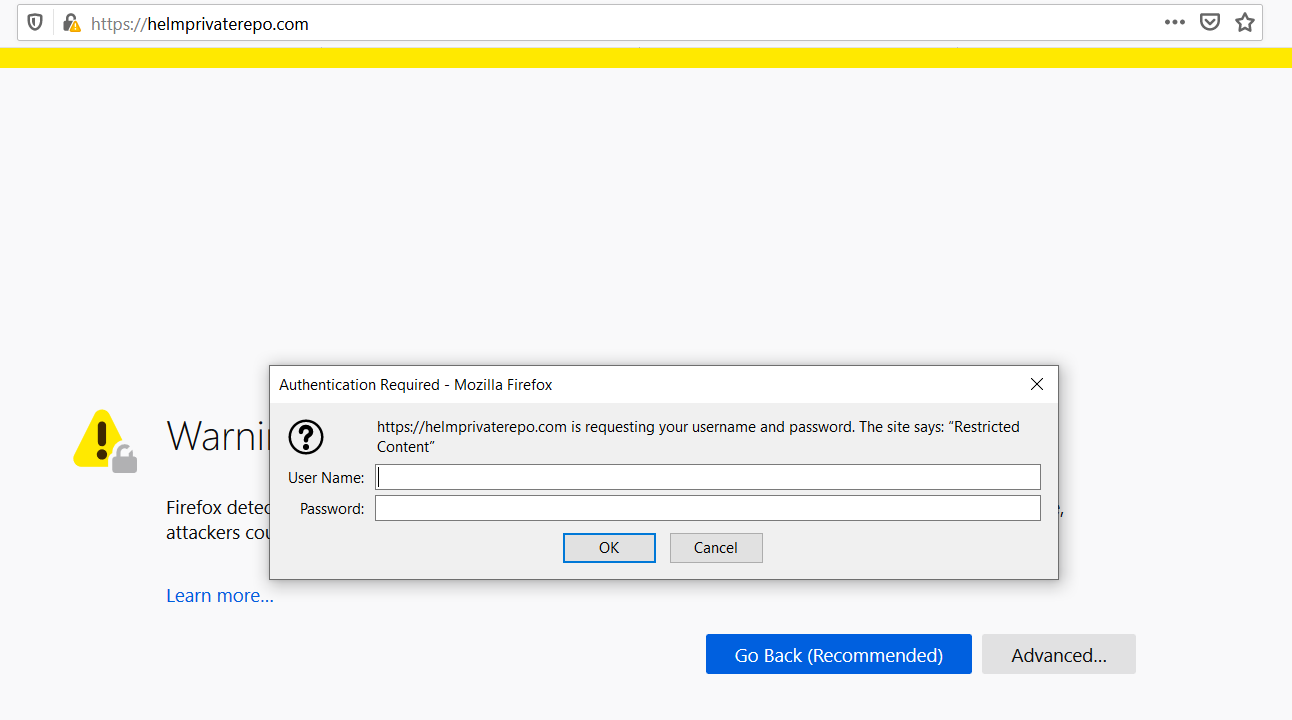Dismiss the Authentication Required dialog with X
1292x720 pixels.
coord(1036,384)
